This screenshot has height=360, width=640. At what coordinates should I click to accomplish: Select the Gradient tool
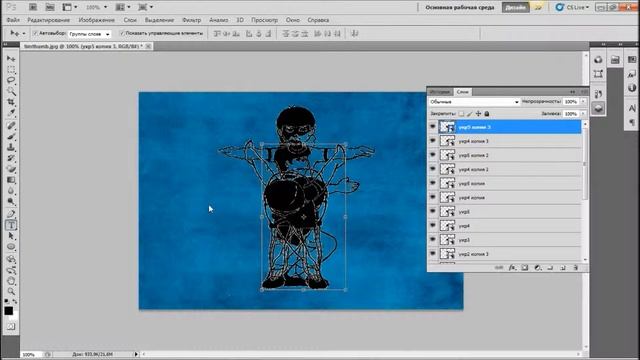pos(11,180)
